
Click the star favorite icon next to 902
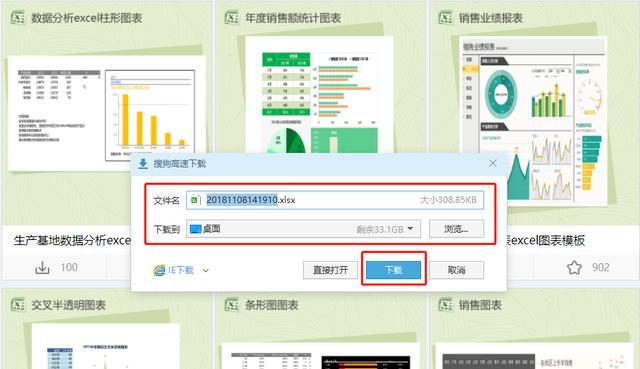point(574,268)
